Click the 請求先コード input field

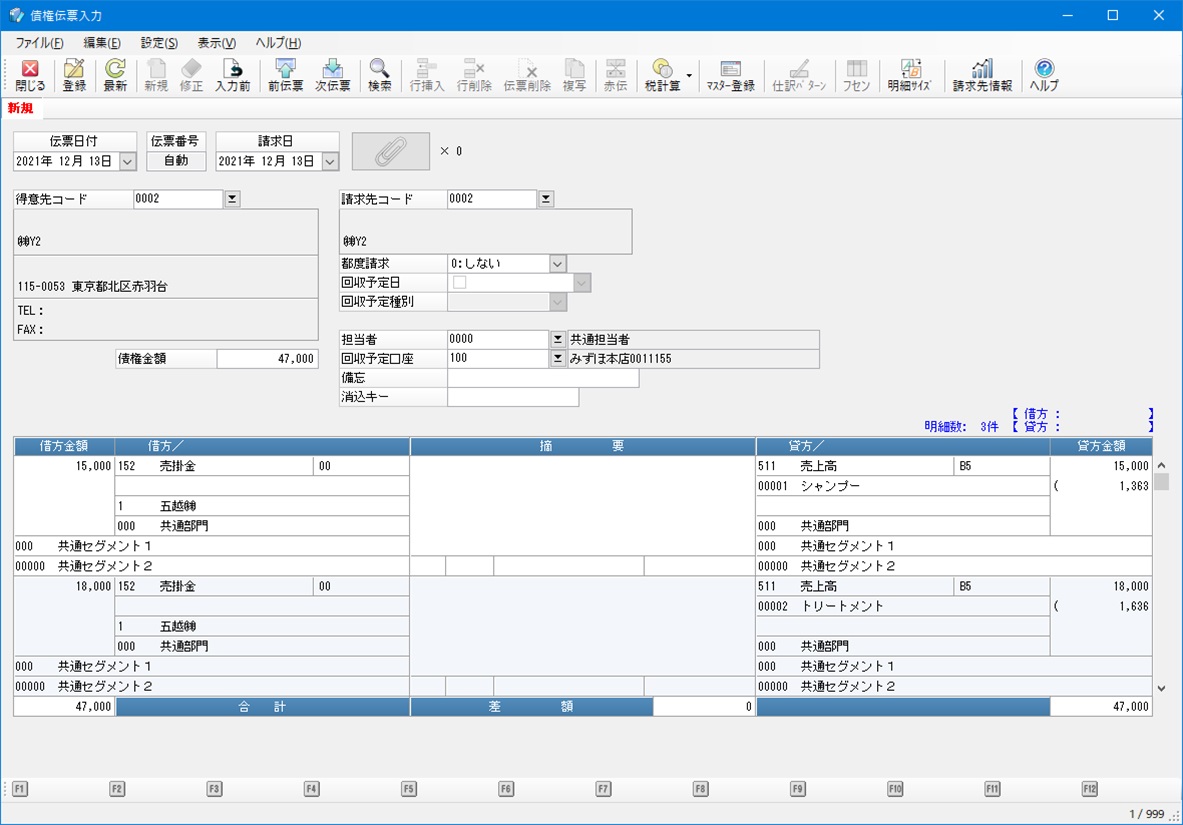(491, 199)
